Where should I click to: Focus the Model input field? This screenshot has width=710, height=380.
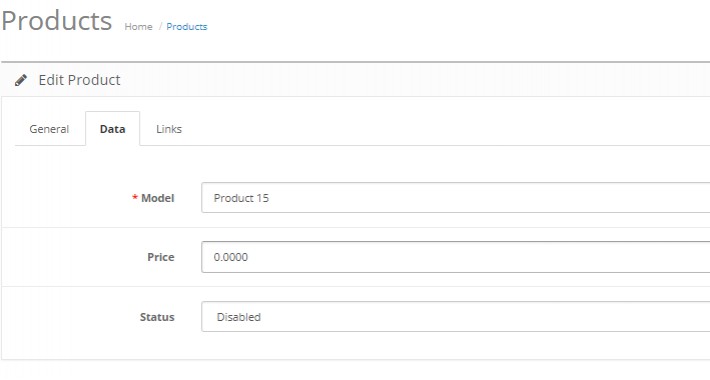coord(456,197)
